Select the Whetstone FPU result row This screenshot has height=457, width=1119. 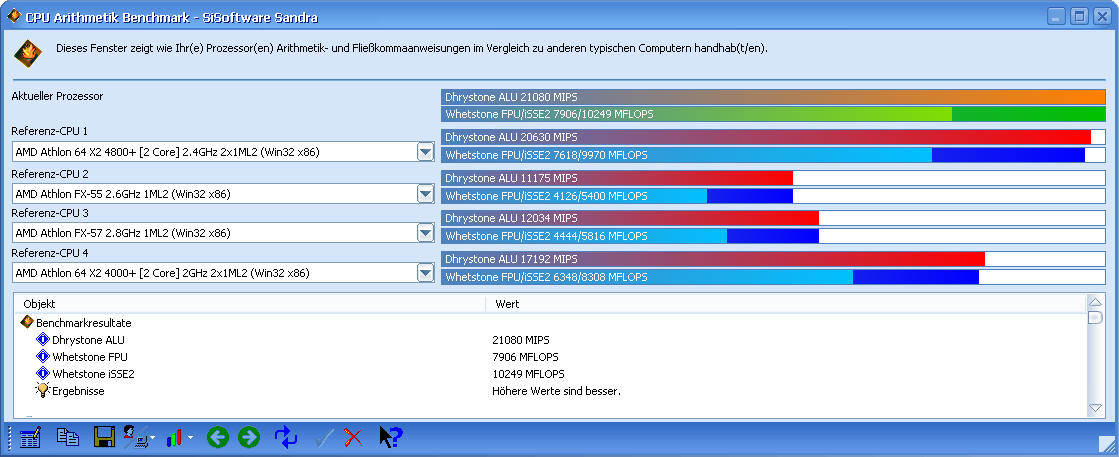(x=550, y=357)
